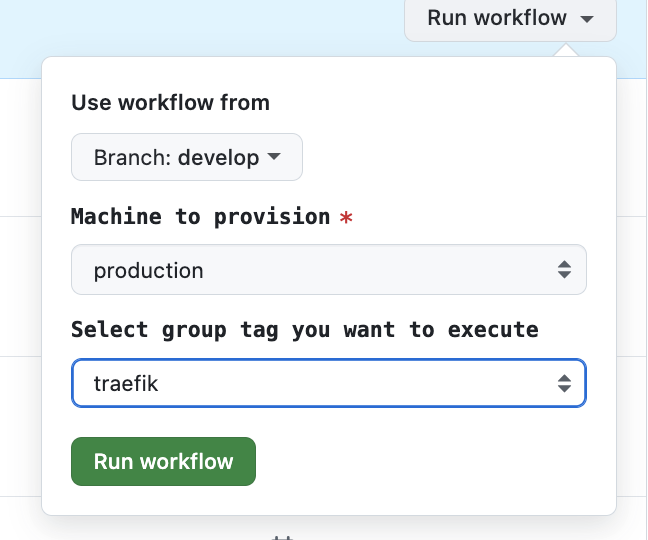The image size is (648, 540).
Task: Click the "Use workflow from" heading
Action: (x=170, y=102)
